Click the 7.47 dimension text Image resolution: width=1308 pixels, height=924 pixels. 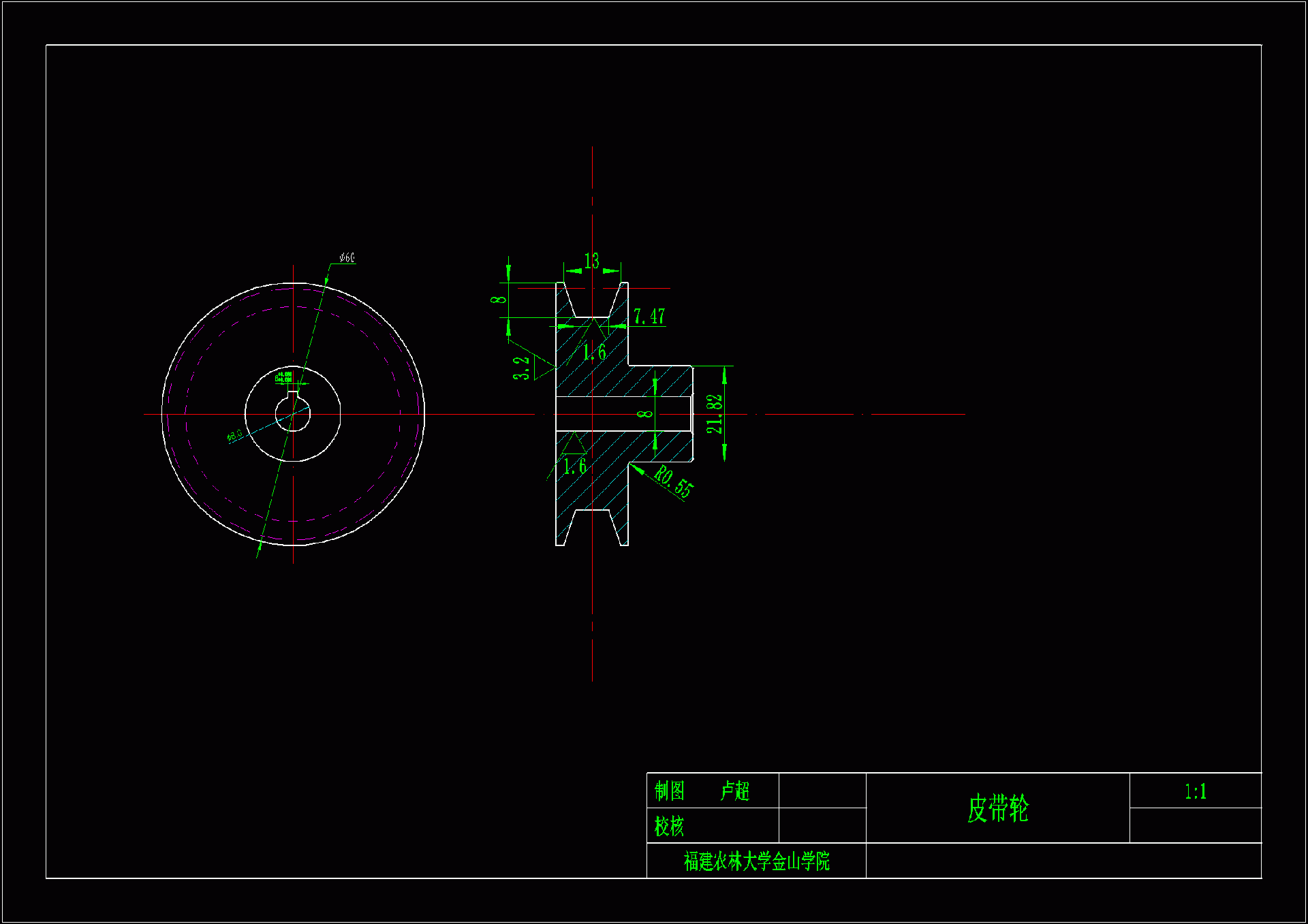coord(649,317)
